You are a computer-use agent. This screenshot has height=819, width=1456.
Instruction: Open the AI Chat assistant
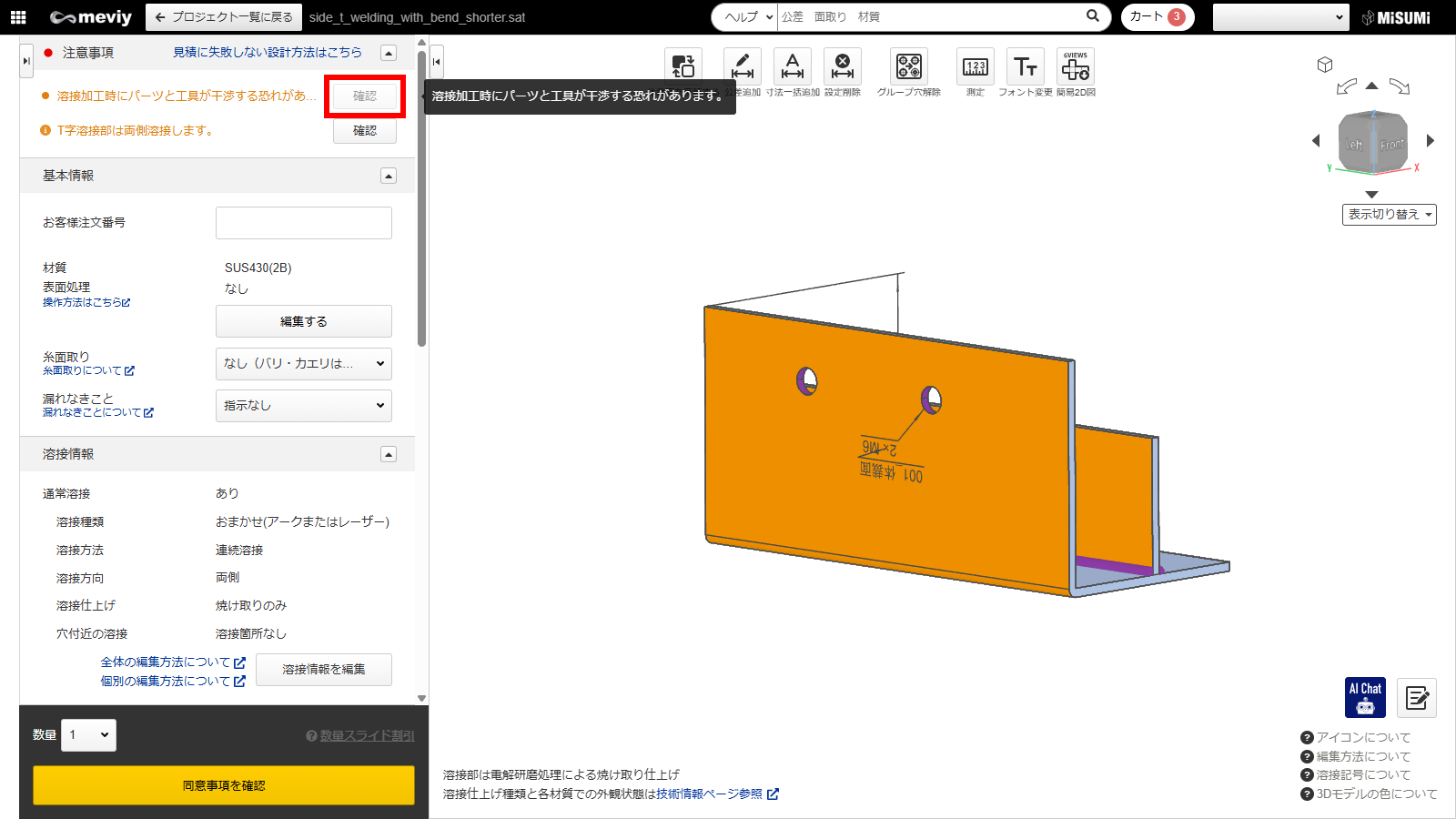(1365, 698)
